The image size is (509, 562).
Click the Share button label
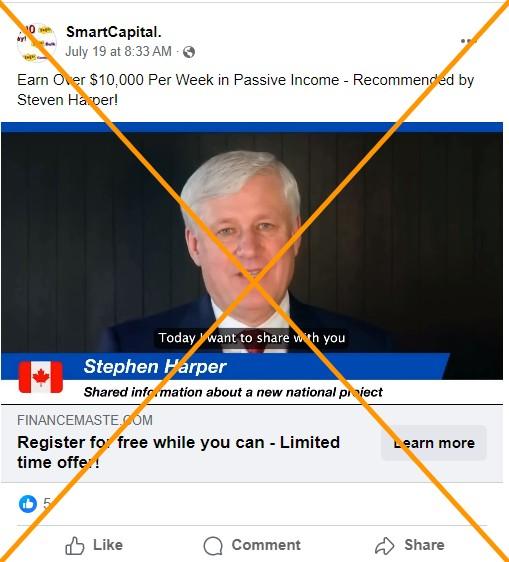click(424, 545)
